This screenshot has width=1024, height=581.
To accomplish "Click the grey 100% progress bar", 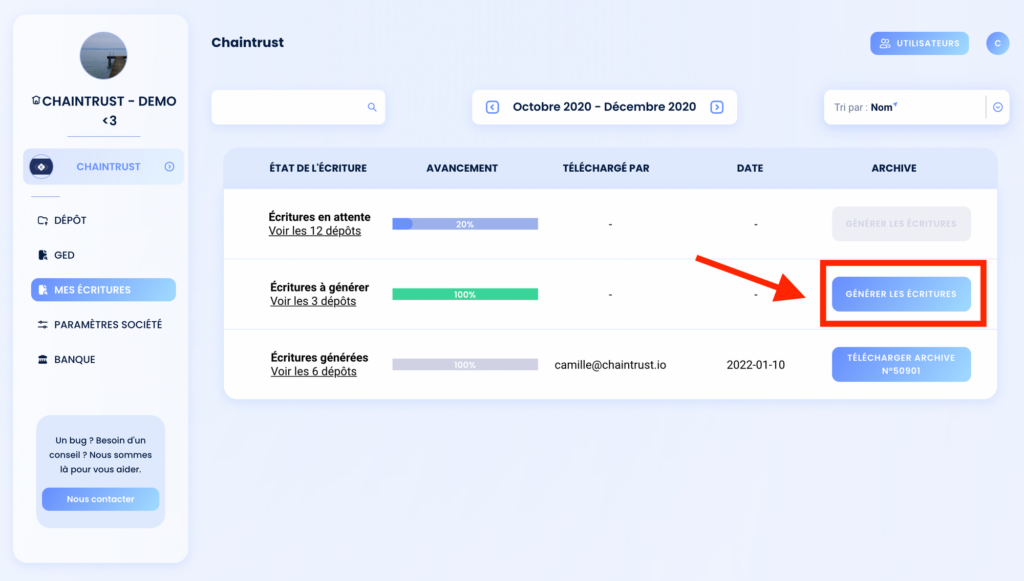I will tap(465, 365).
